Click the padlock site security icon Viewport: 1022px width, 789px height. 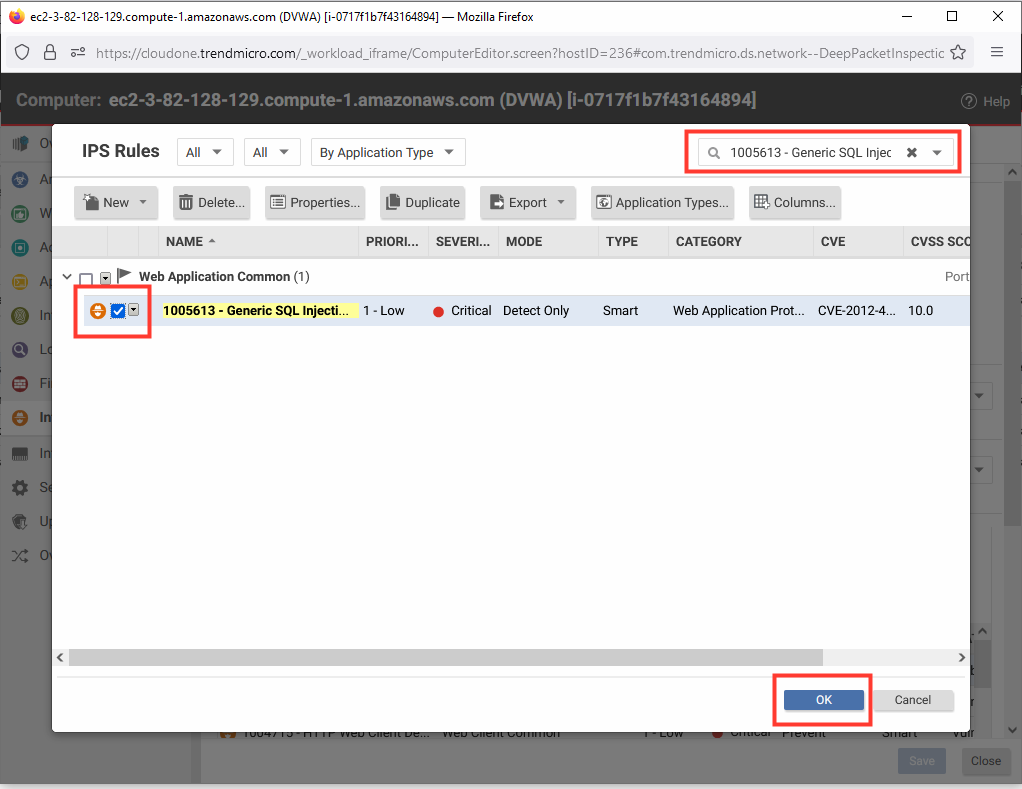[50, 52]
